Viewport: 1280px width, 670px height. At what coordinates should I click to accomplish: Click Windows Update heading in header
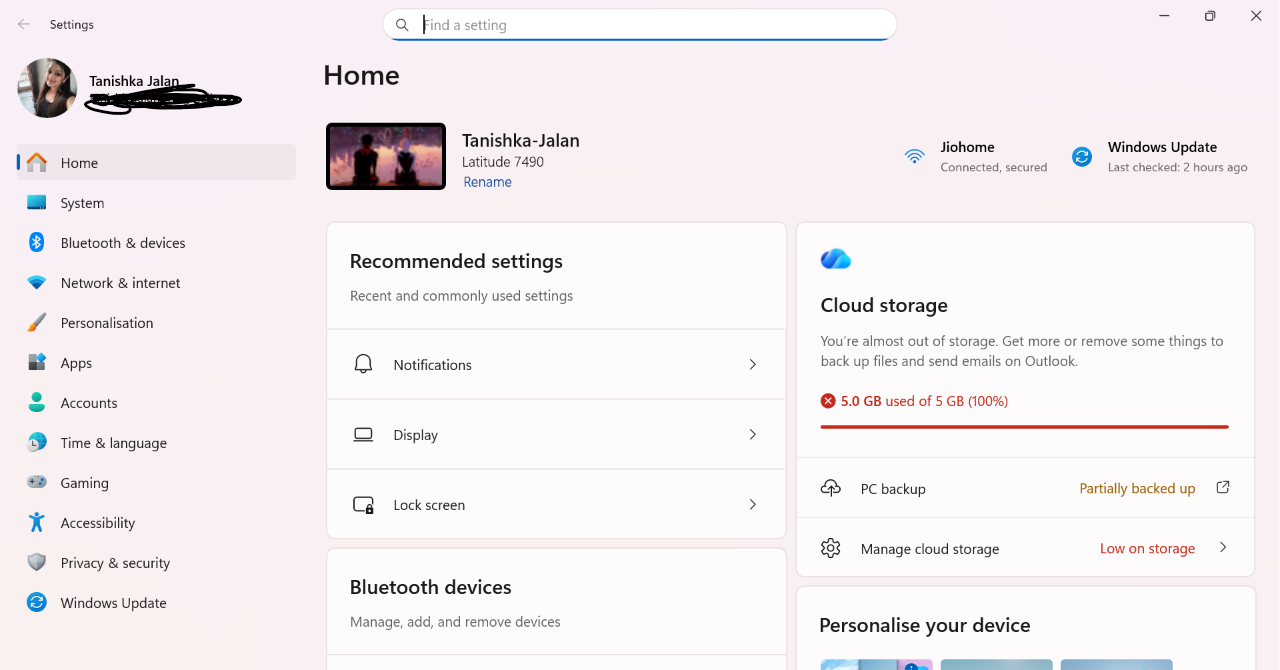tap(1162, 147)
